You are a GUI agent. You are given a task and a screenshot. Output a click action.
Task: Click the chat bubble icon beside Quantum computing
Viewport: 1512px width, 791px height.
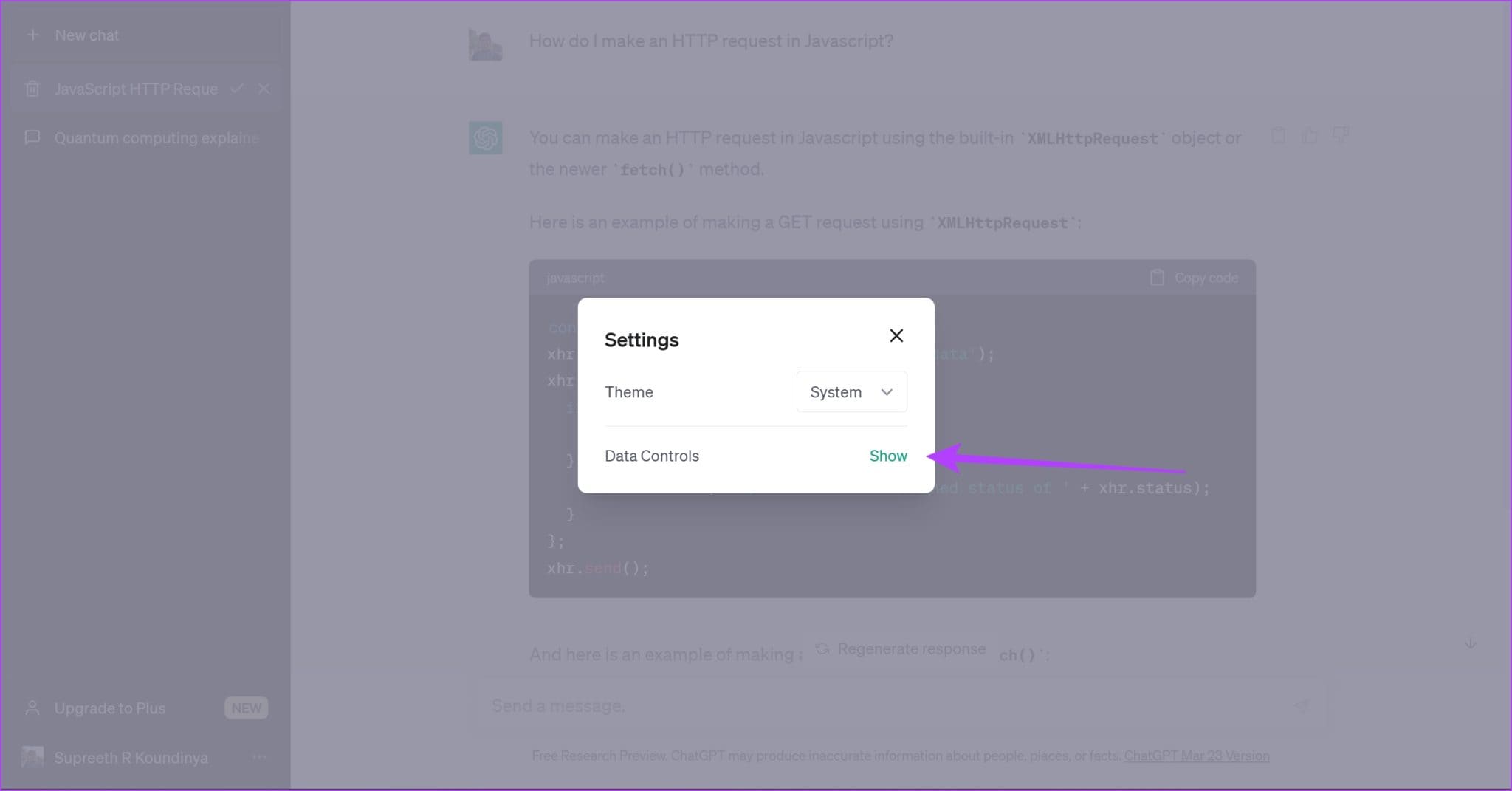32,138
